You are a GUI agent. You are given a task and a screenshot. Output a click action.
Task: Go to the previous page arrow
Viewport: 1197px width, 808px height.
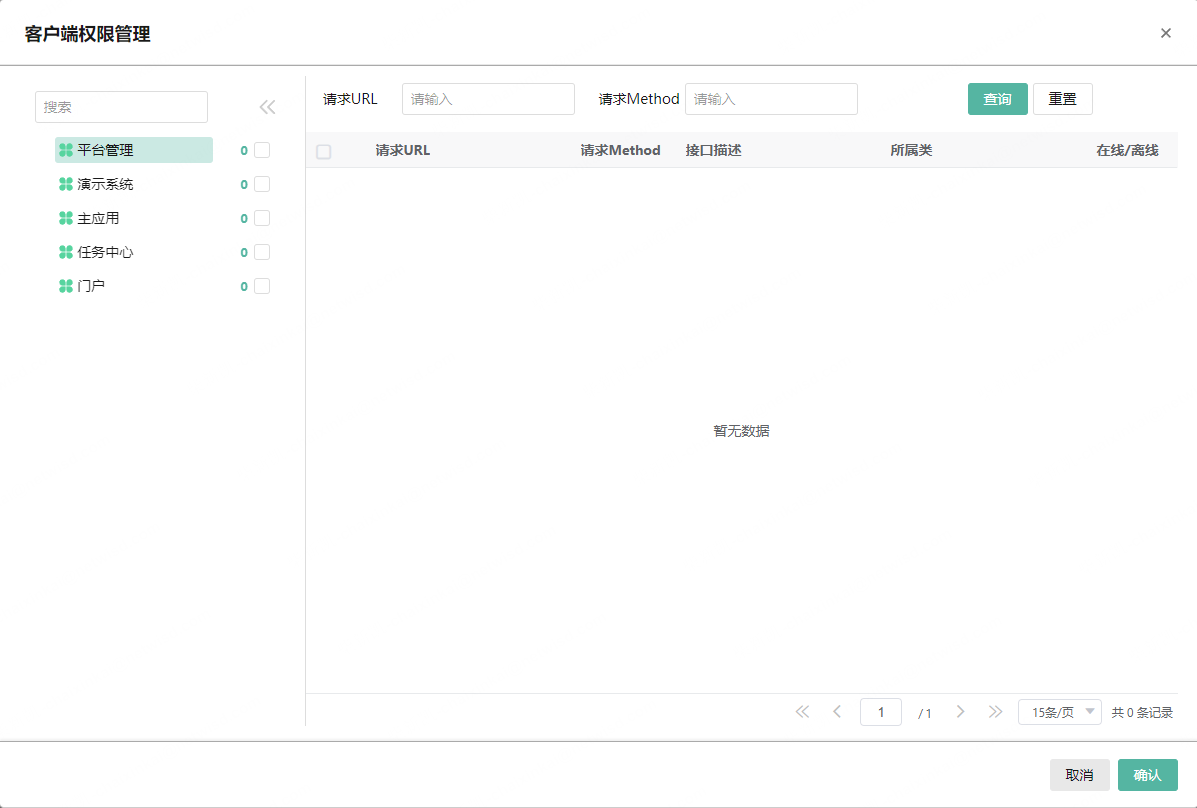tap(837, 712)
